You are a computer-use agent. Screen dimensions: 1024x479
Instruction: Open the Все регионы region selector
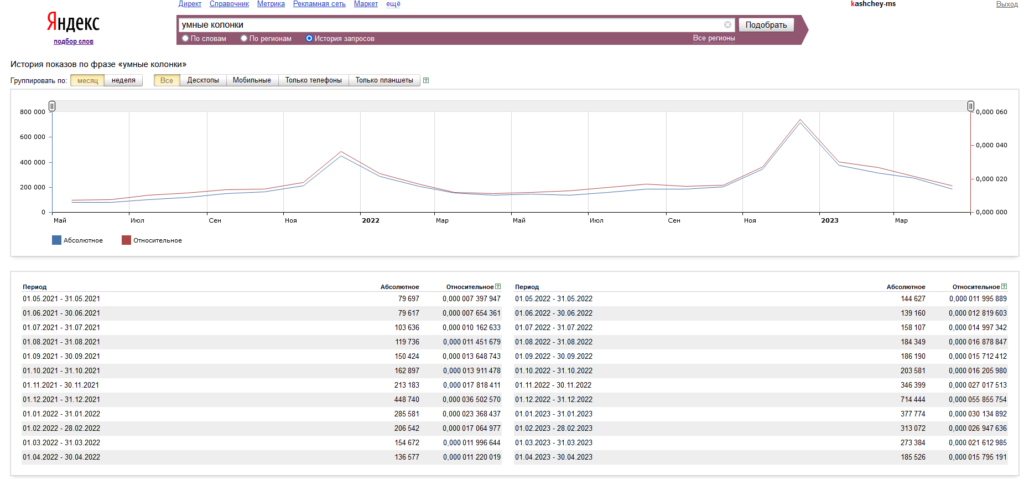click(713, 39)
